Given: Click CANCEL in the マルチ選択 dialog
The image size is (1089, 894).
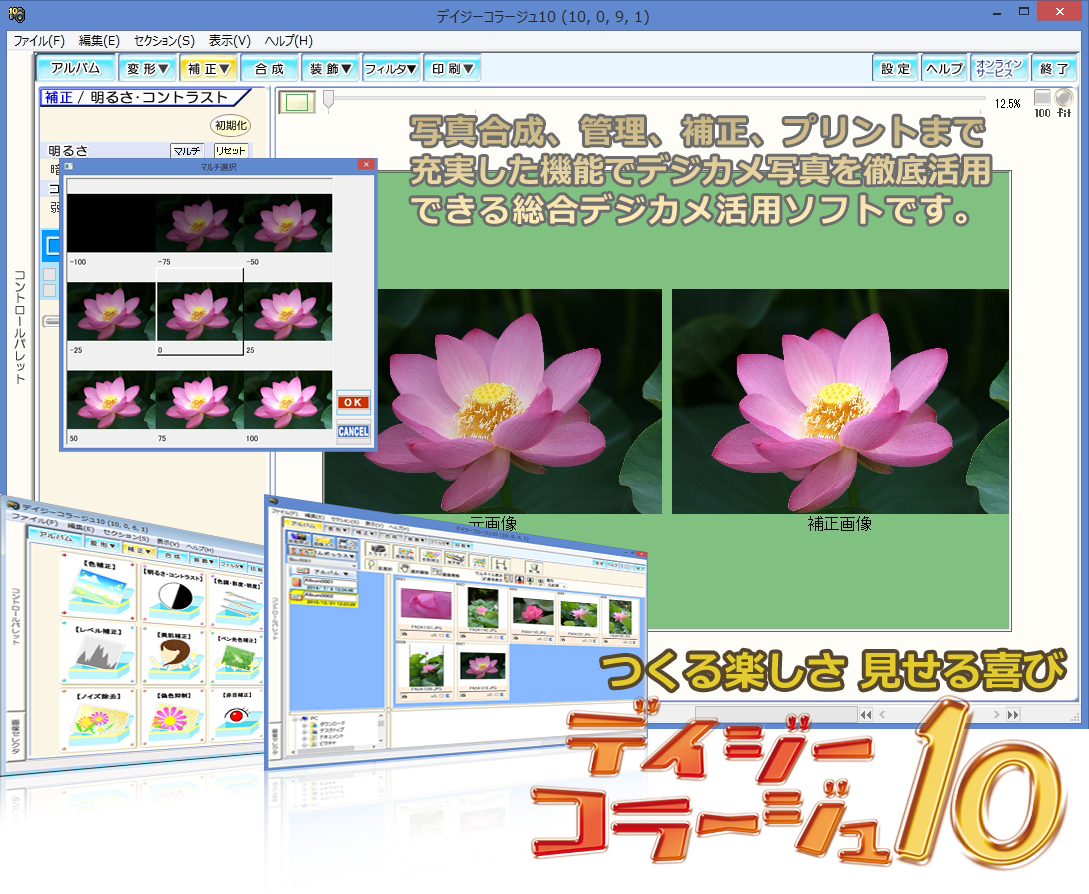Looking at the screenshot, I should pyautogui.click(x=353, y=431).
